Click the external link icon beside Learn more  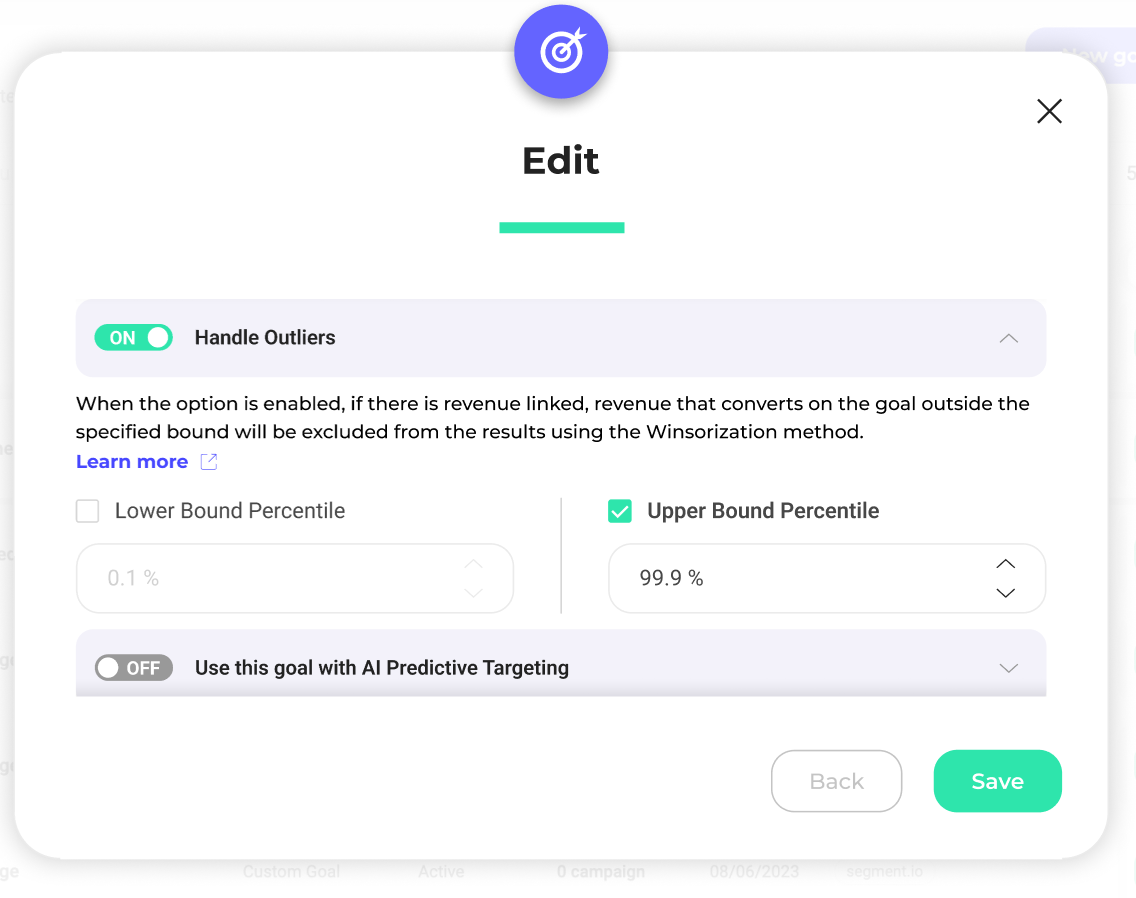pyautogui.click(x=209, y=462)
